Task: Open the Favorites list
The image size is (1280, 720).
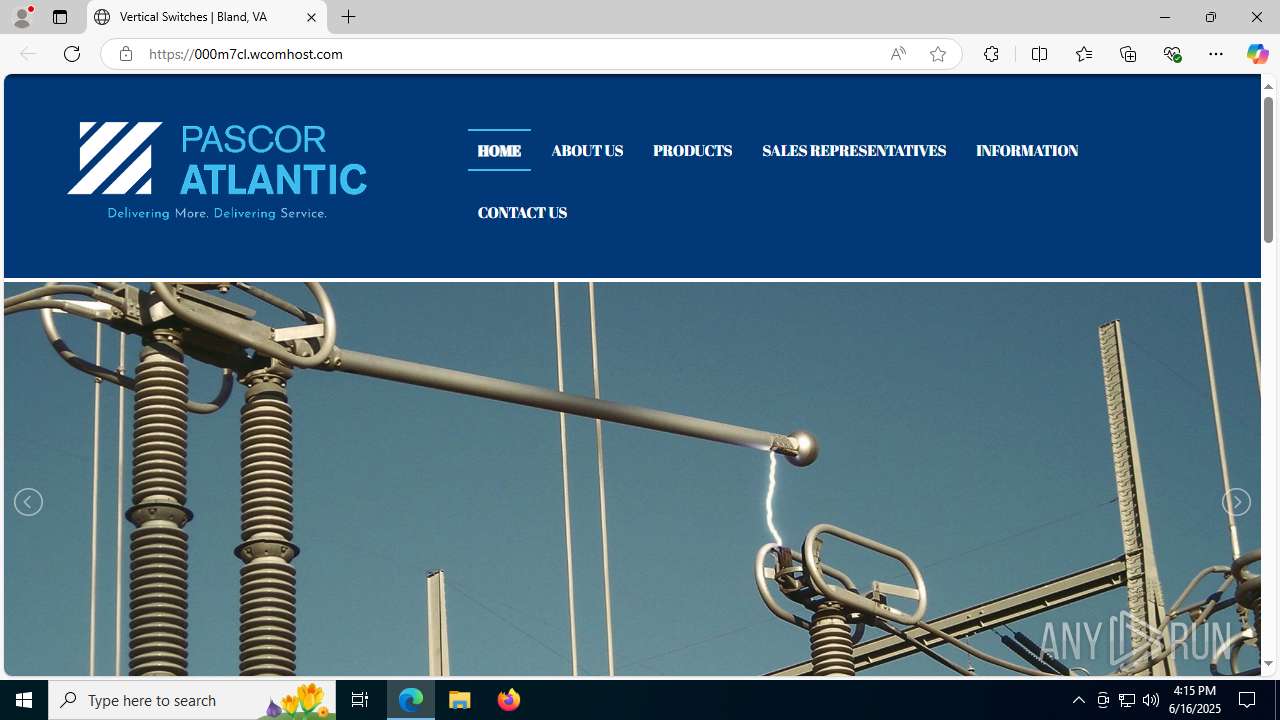Action: coord(1084,54)
